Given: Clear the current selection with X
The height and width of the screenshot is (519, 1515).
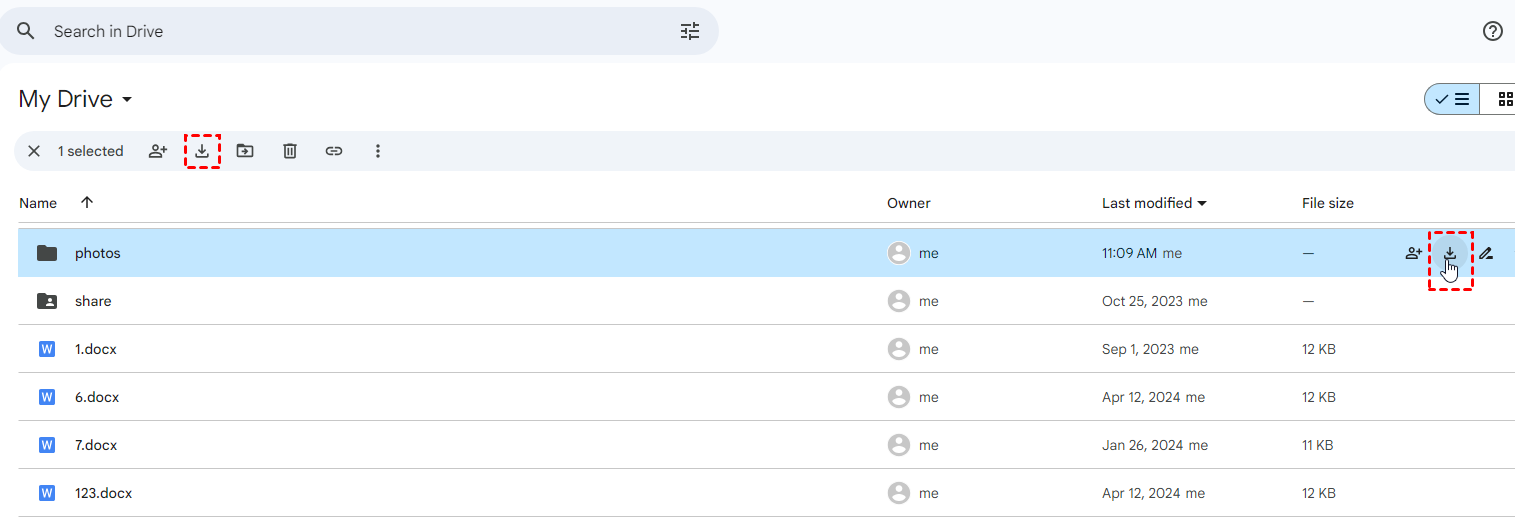Looking at the screenshot, I should (34, 151).
